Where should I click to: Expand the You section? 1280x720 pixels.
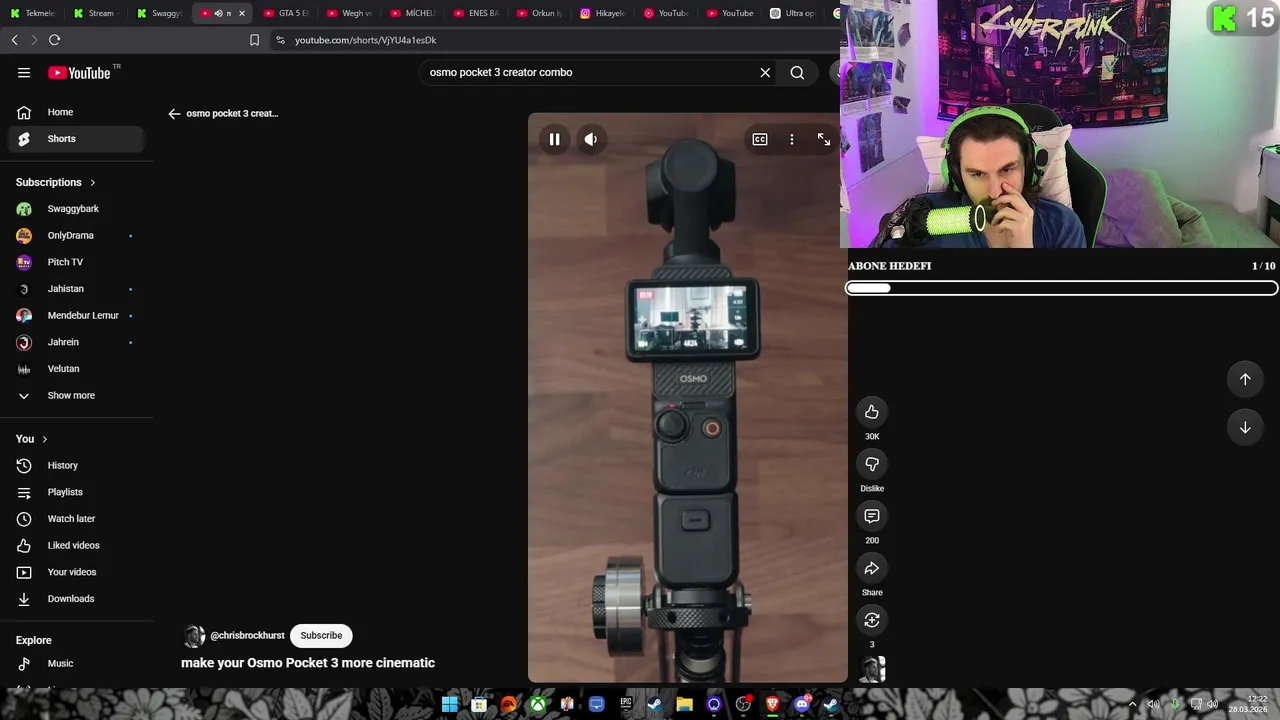pos(32,439)
